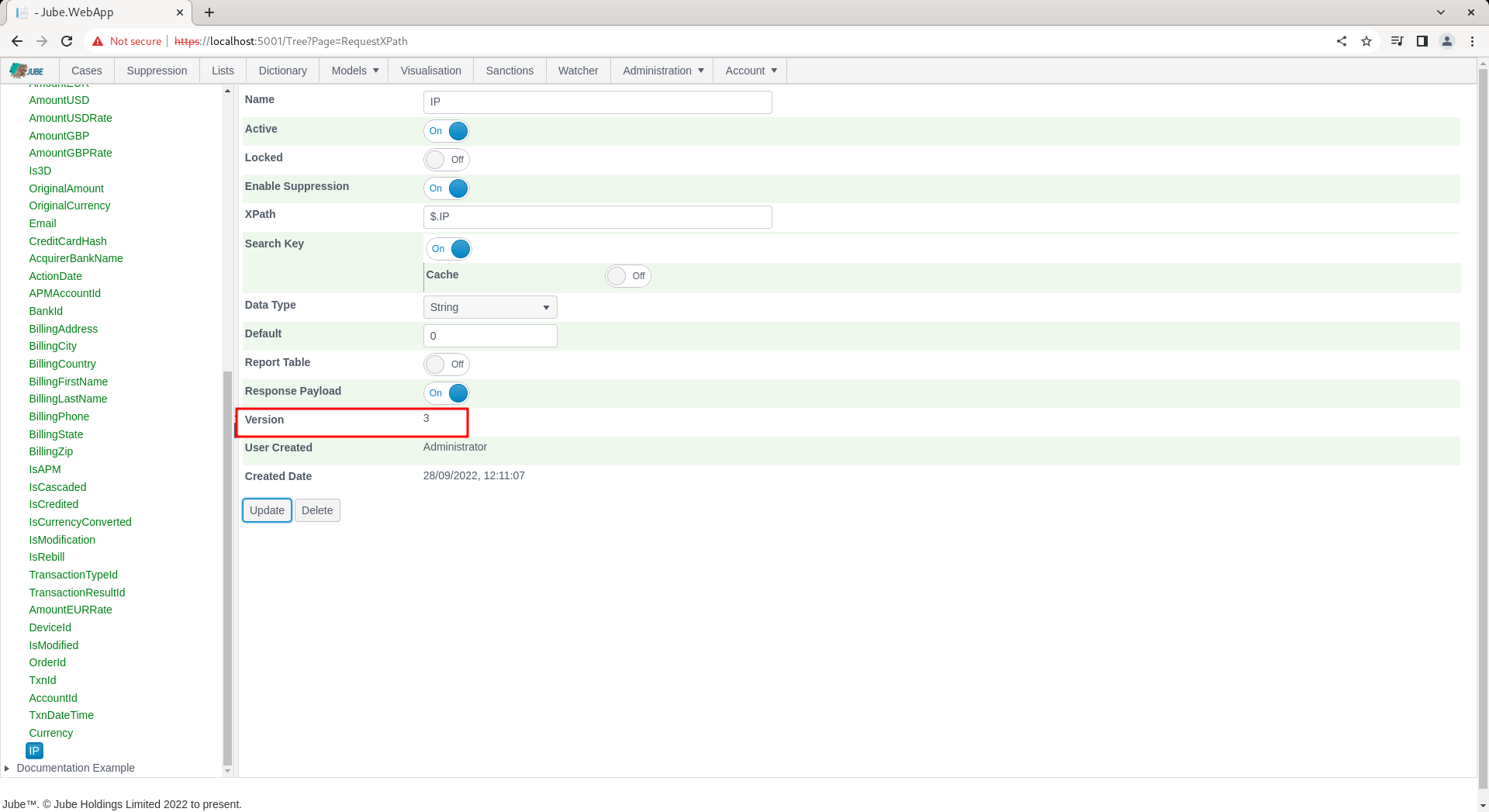Bookmark this page with star icon

coord(1366,41)
